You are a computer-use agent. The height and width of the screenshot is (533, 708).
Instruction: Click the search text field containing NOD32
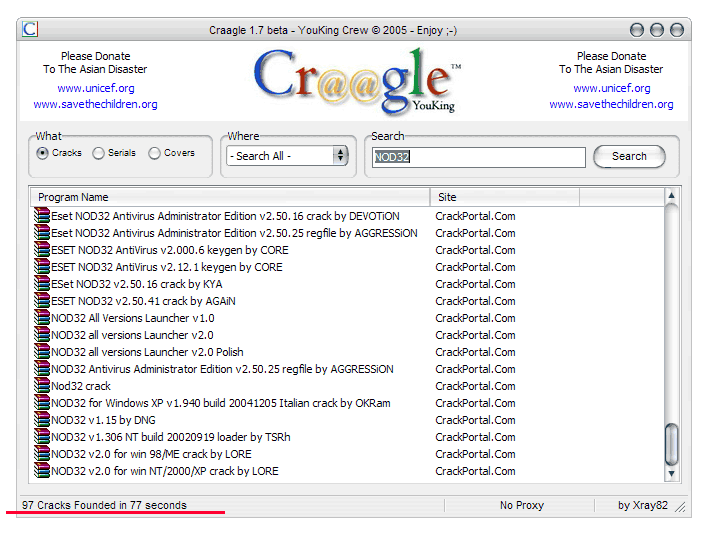479,157
